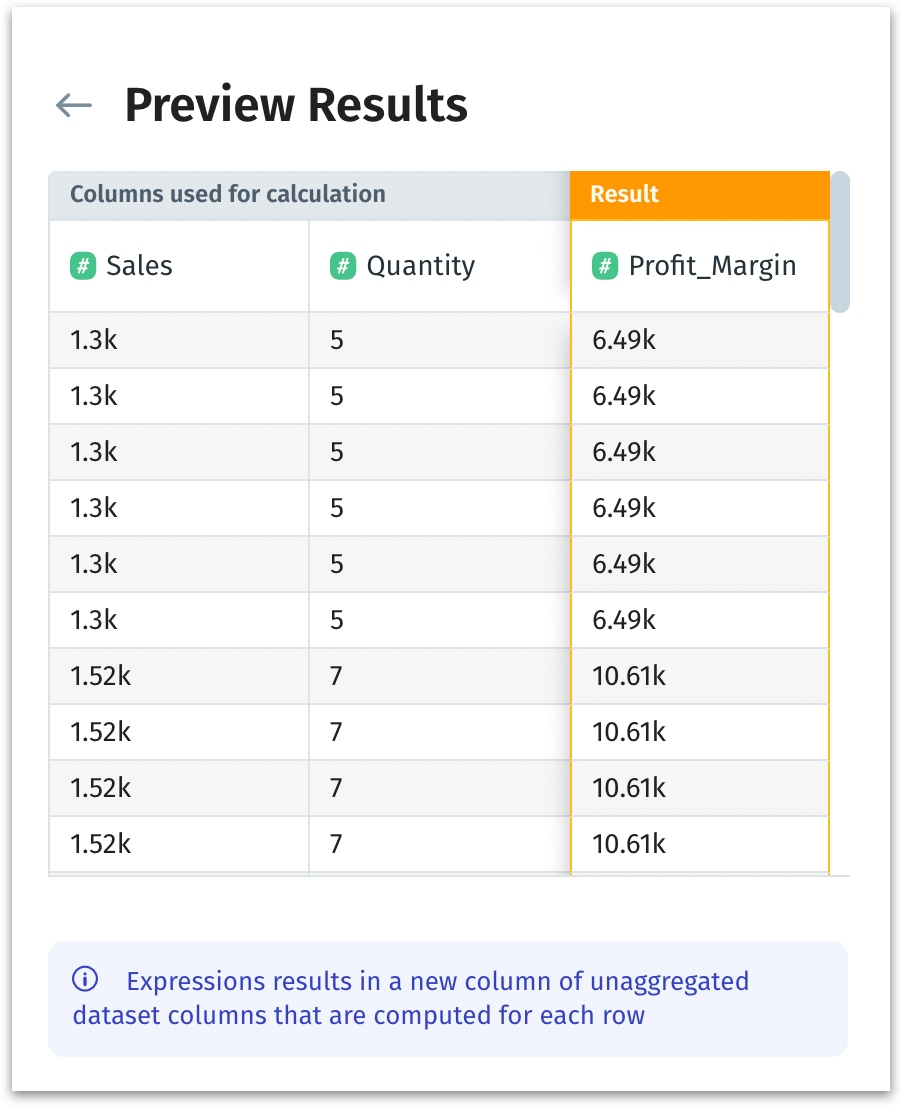The height and width of the screenshot is (1107, 901).
Task: Select the last visible 10.61k cell
Action: tap(629, 844)
